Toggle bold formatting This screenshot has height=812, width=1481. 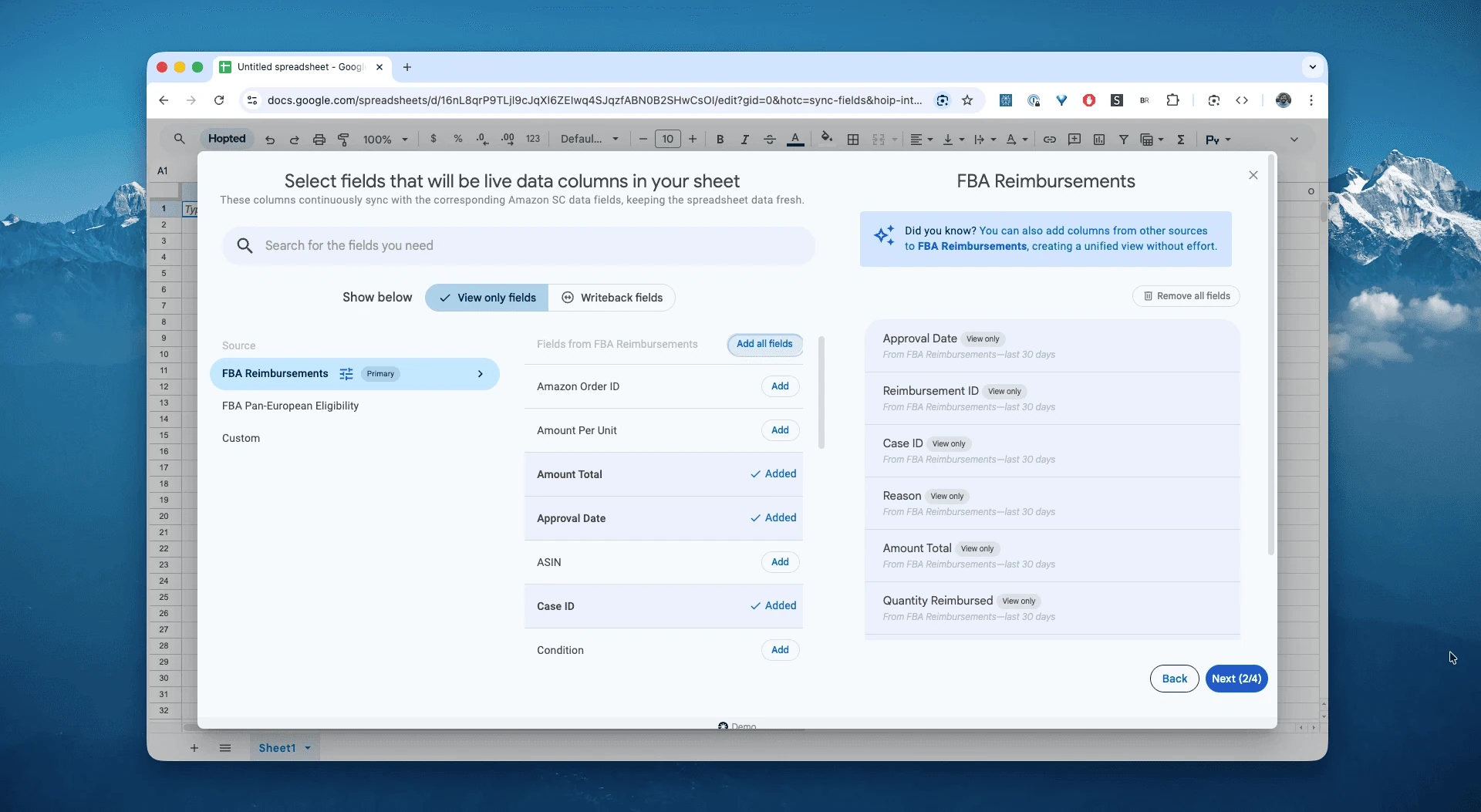[720, 140]
